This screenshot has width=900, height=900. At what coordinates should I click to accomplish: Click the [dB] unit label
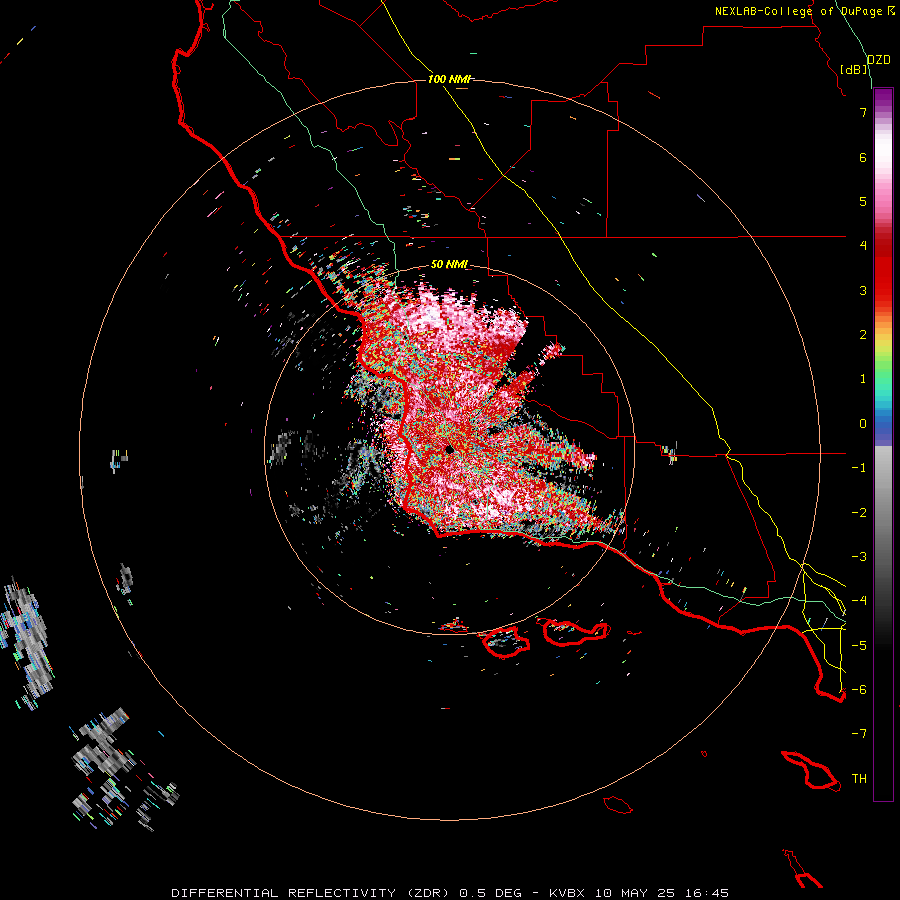click(x=854, y=69)
